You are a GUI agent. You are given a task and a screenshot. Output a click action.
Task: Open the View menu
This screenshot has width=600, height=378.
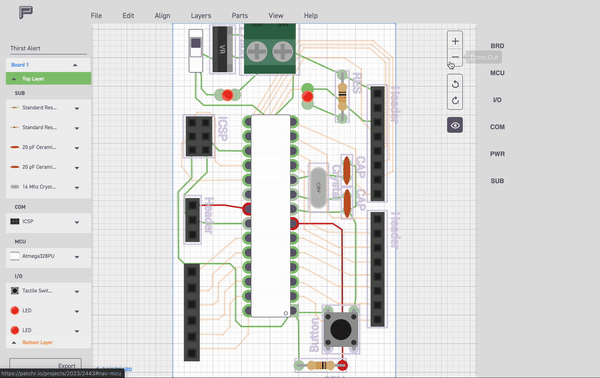tap(276, 16)
